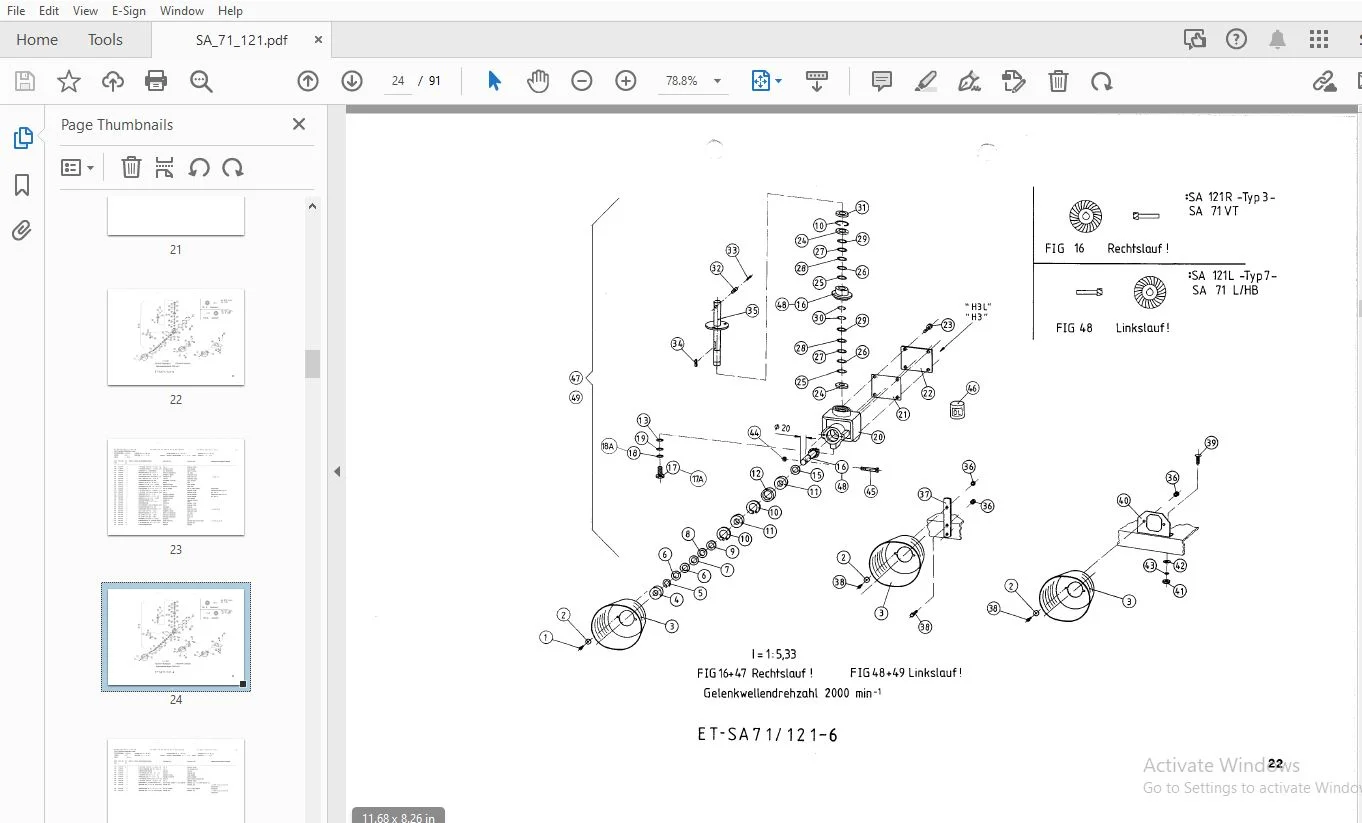Screen dimensions: 1362x823
Task: Click the thumbnails scroll up arrow
Action: 313,206
